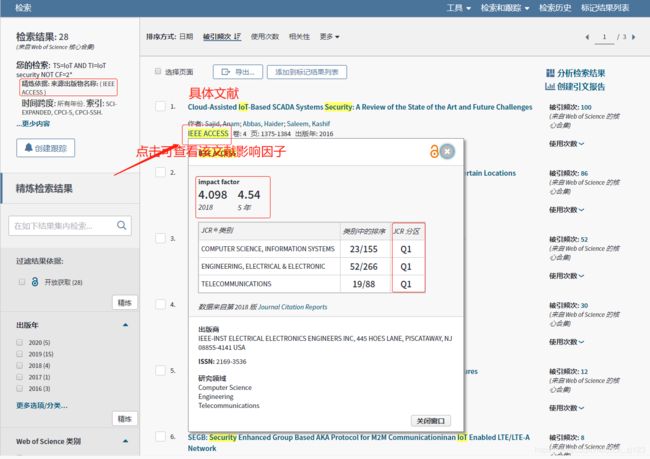650x459 pixels.
Task: Click the page number input field
Action: coord(604,37)
